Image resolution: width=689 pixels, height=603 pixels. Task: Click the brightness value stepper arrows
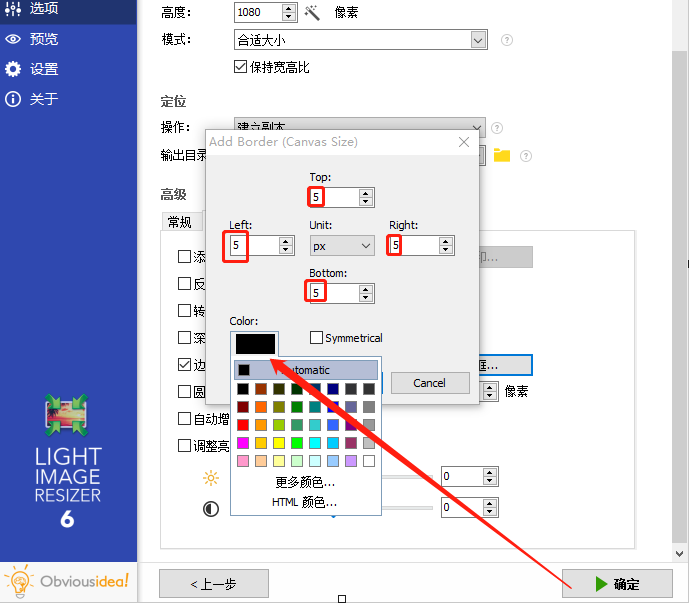(490, 476)
